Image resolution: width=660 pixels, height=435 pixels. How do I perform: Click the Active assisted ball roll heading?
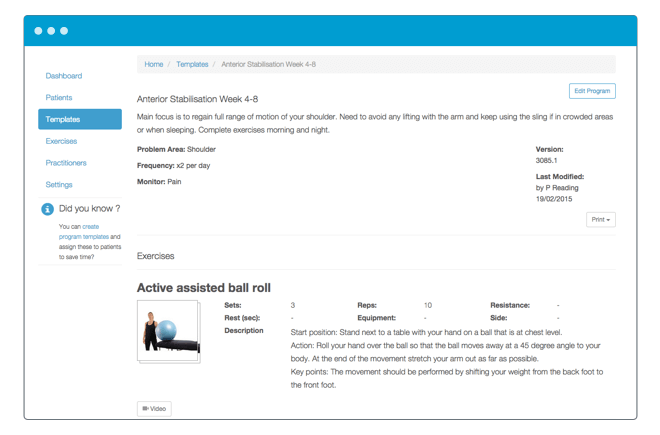203,288
